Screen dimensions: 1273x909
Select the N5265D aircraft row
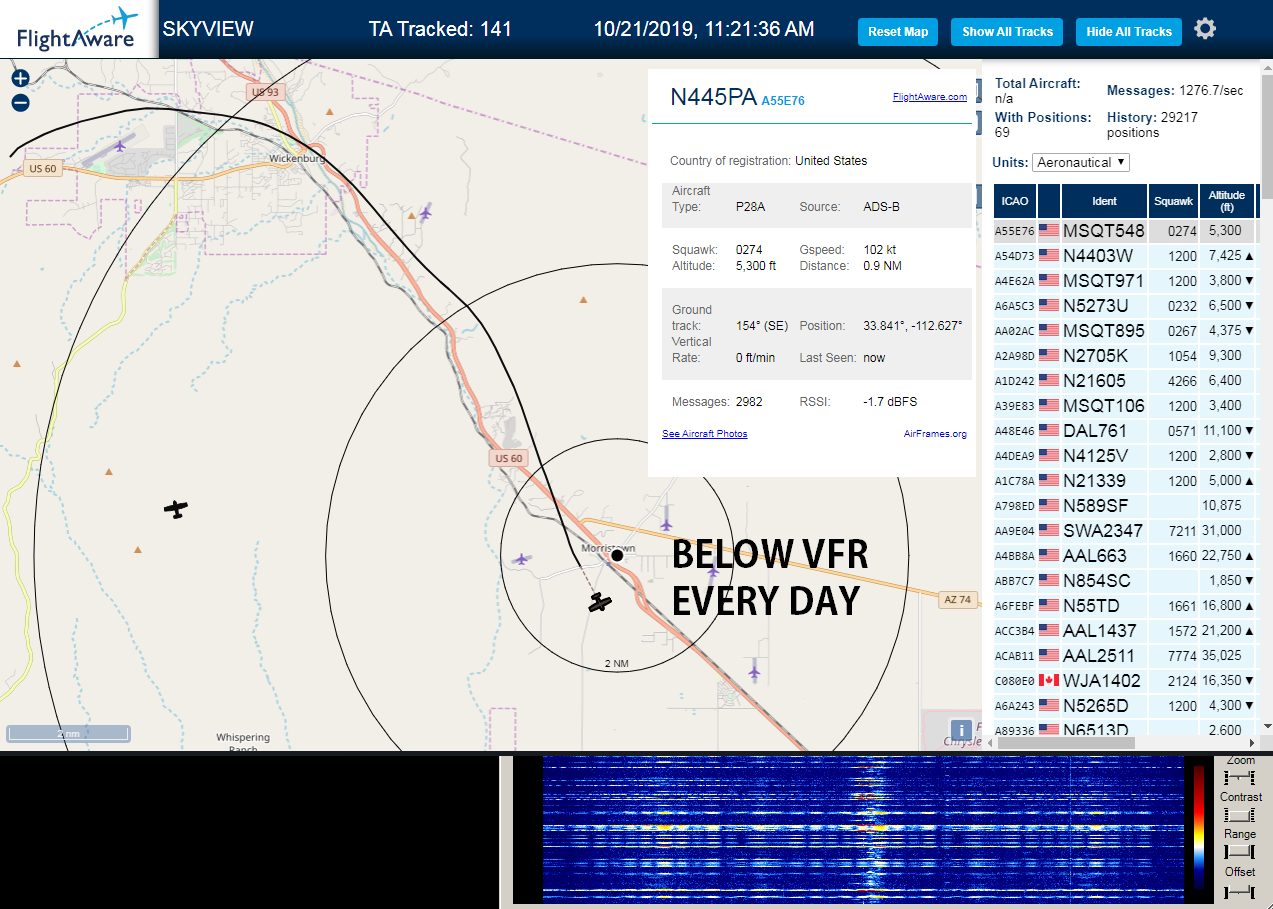(x=1125, y=706)
